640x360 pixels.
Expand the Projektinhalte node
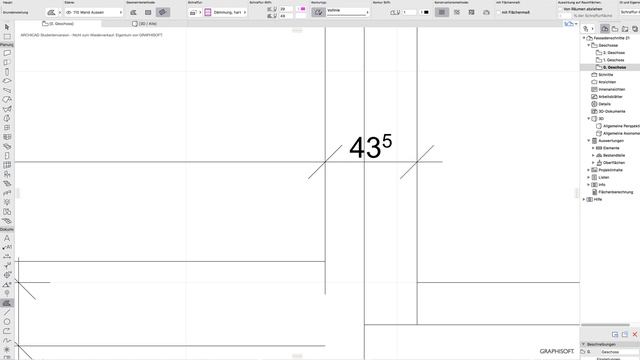click(589, 170)
